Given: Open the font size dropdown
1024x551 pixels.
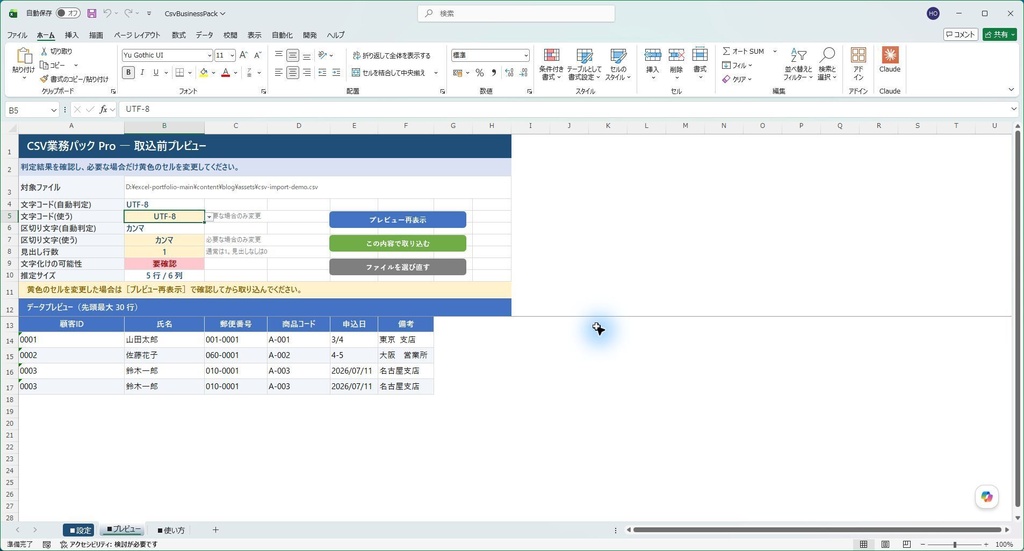Looking at the screenshot, I should tap(232, 55).
